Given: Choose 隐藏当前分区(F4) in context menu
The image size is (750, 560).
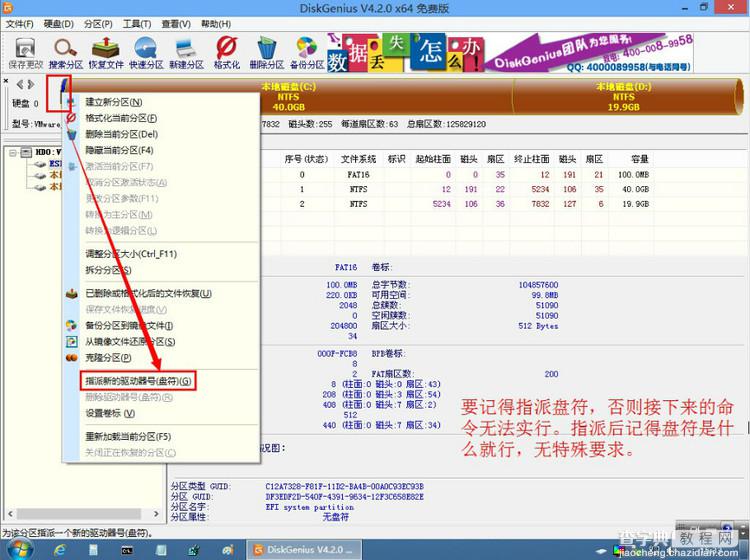Looking at the screenshot, I should click(119, 150).
